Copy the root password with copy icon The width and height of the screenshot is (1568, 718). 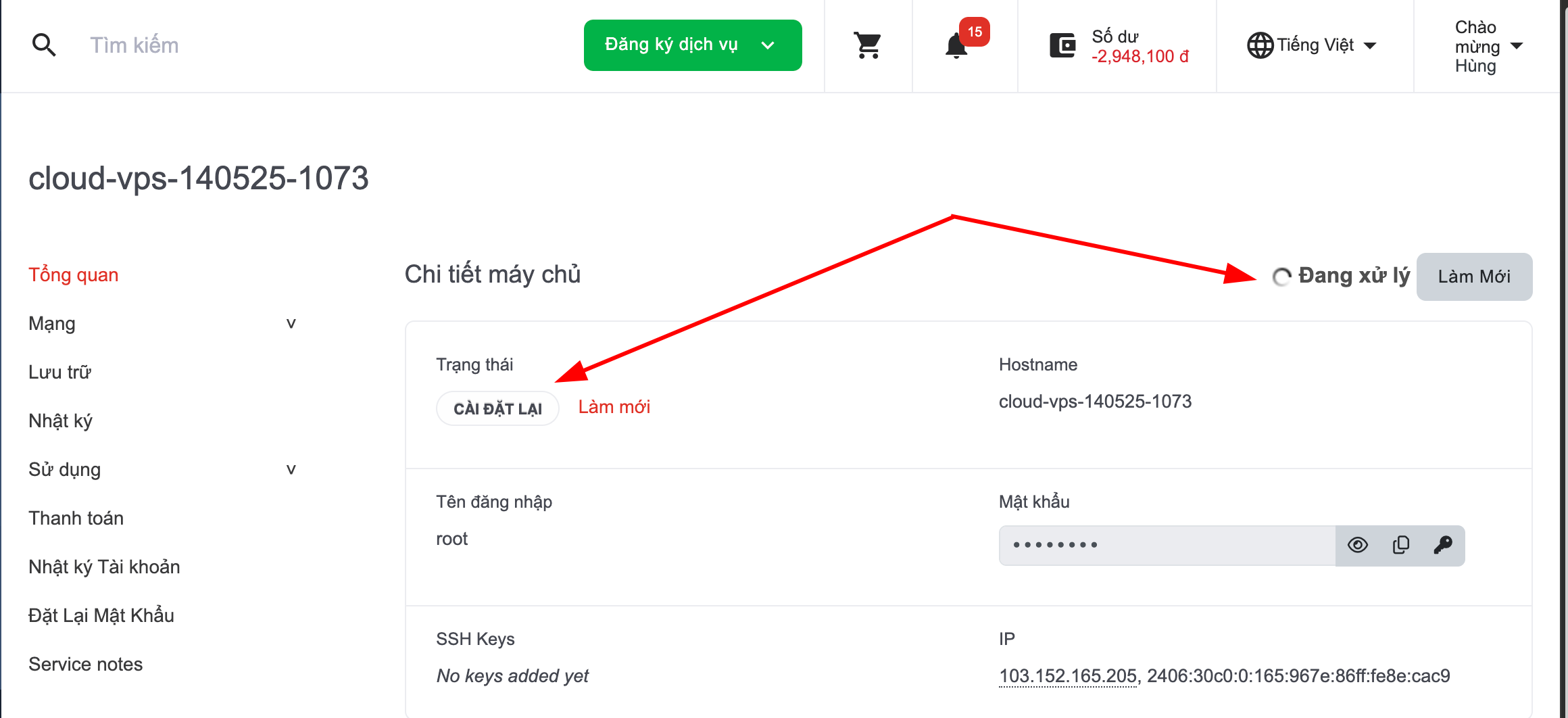tap(1400, 545)
